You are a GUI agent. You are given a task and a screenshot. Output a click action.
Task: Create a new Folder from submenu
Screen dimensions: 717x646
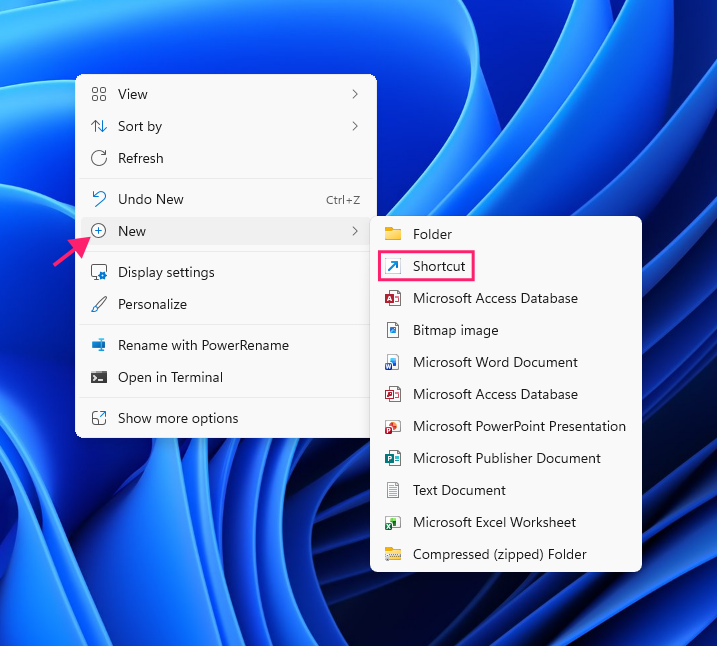(x=506, y=234)
